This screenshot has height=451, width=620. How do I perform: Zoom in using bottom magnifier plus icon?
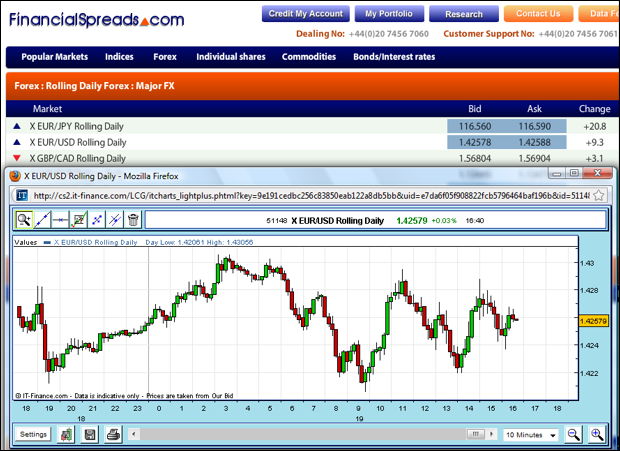pos(597,435)
